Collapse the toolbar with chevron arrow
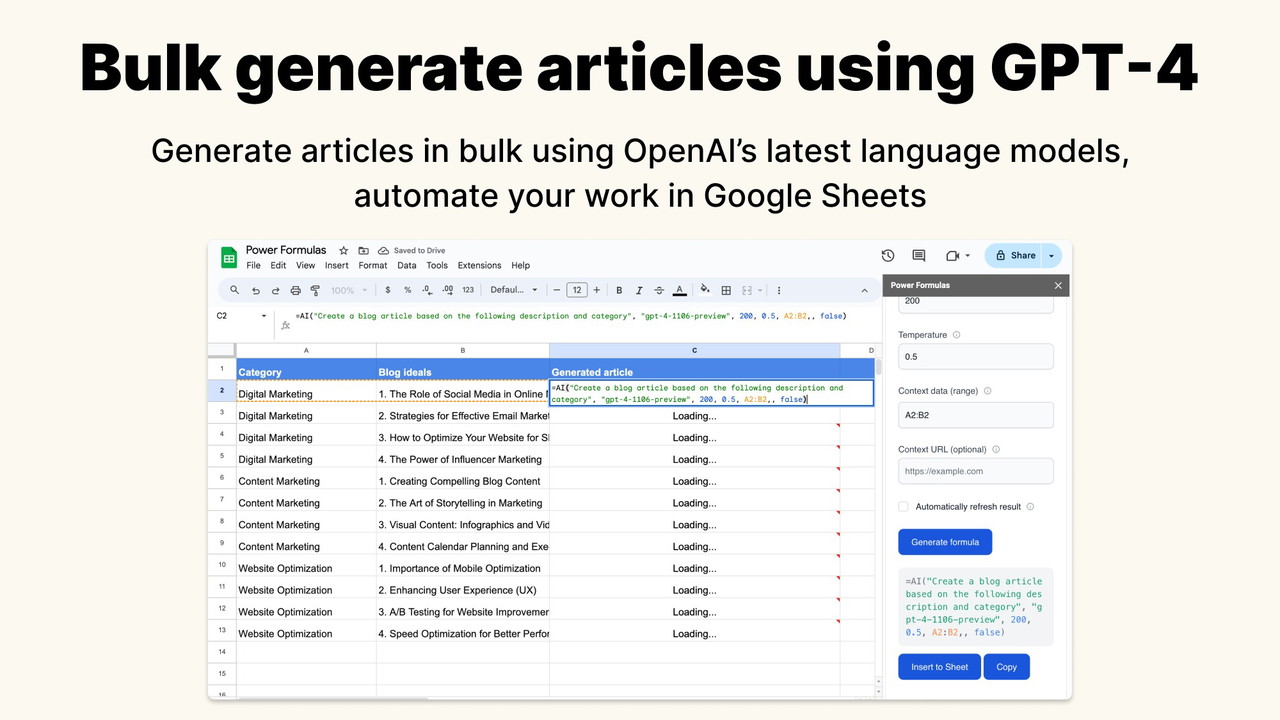The image size is (1280, 720). (x=864, y=290)
